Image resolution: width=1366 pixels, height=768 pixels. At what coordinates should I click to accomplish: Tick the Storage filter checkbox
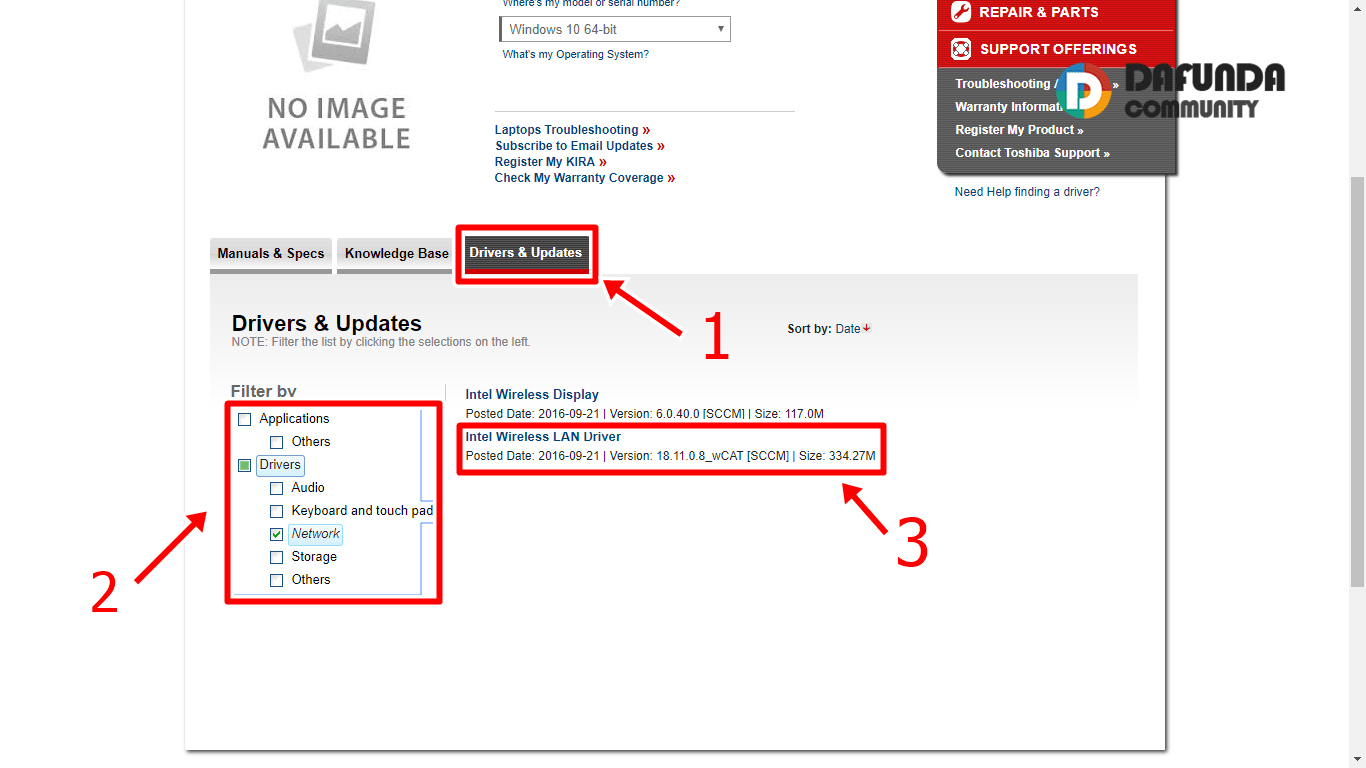click(277, 558)
